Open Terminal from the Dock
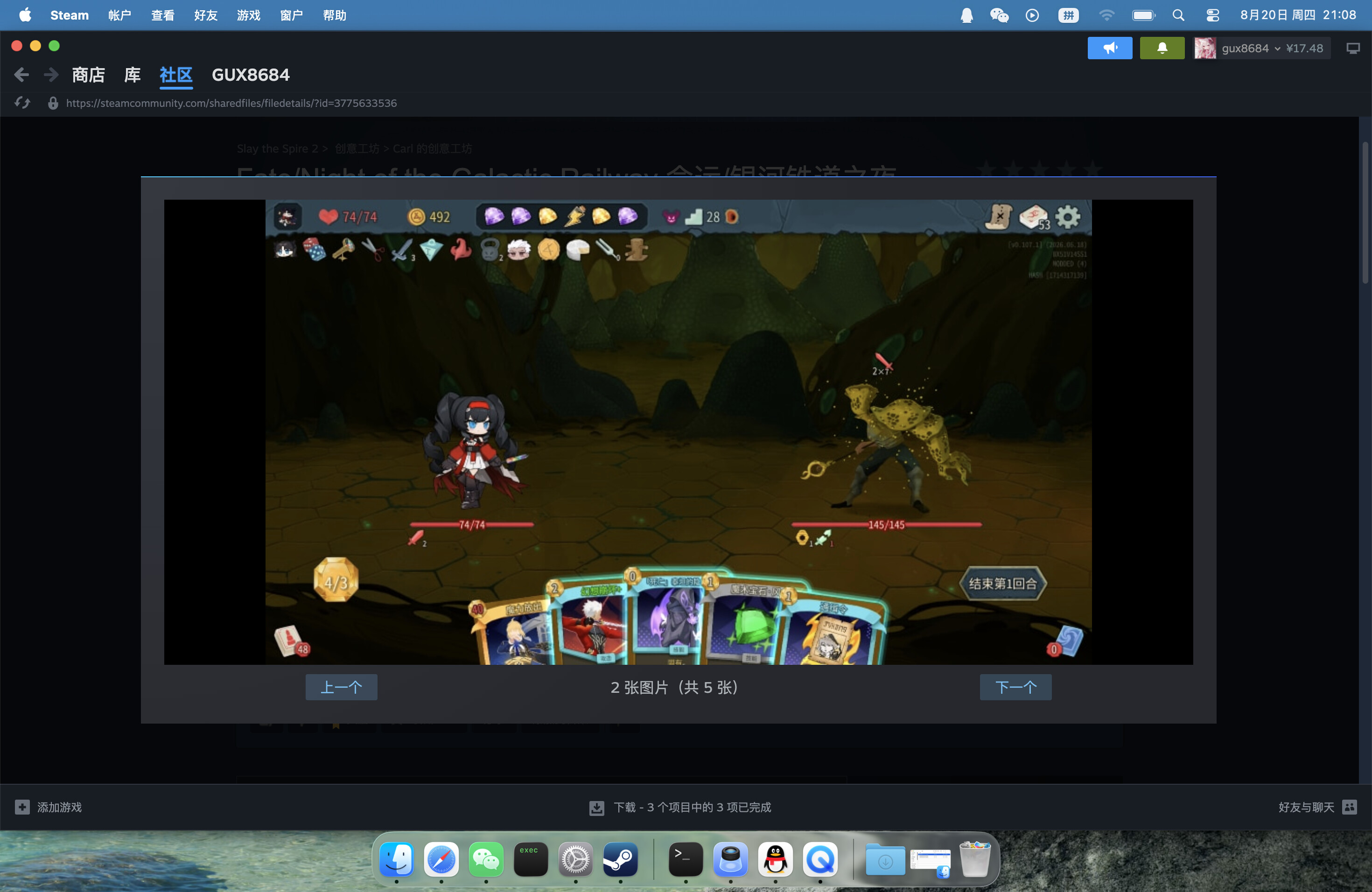1372x892 pixels. tap(686, 859)
